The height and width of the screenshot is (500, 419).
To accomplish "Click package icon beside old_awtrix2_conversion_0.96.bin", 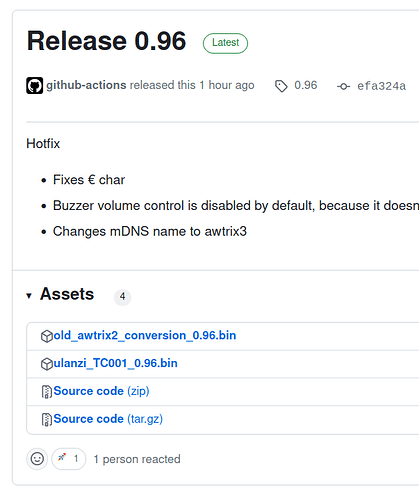I will tap(47, 336).
